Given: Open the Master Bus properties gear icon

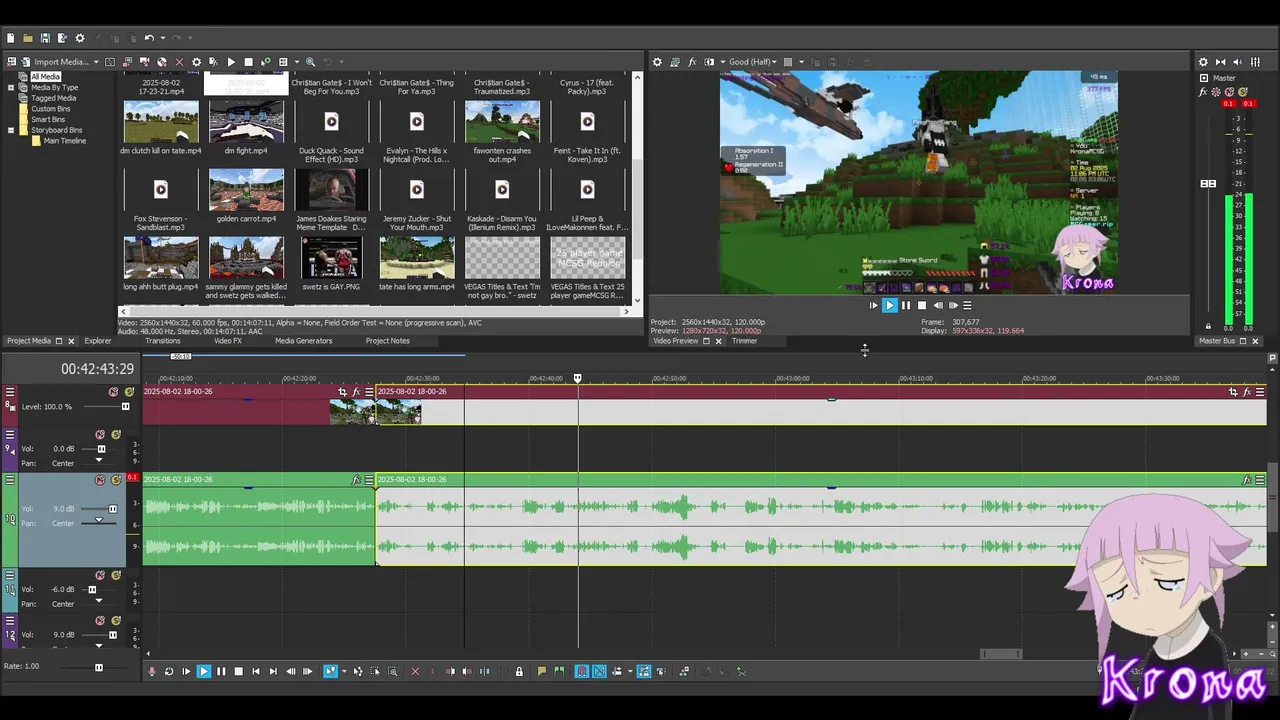Looking at the screenshot, I should 1203,62.
